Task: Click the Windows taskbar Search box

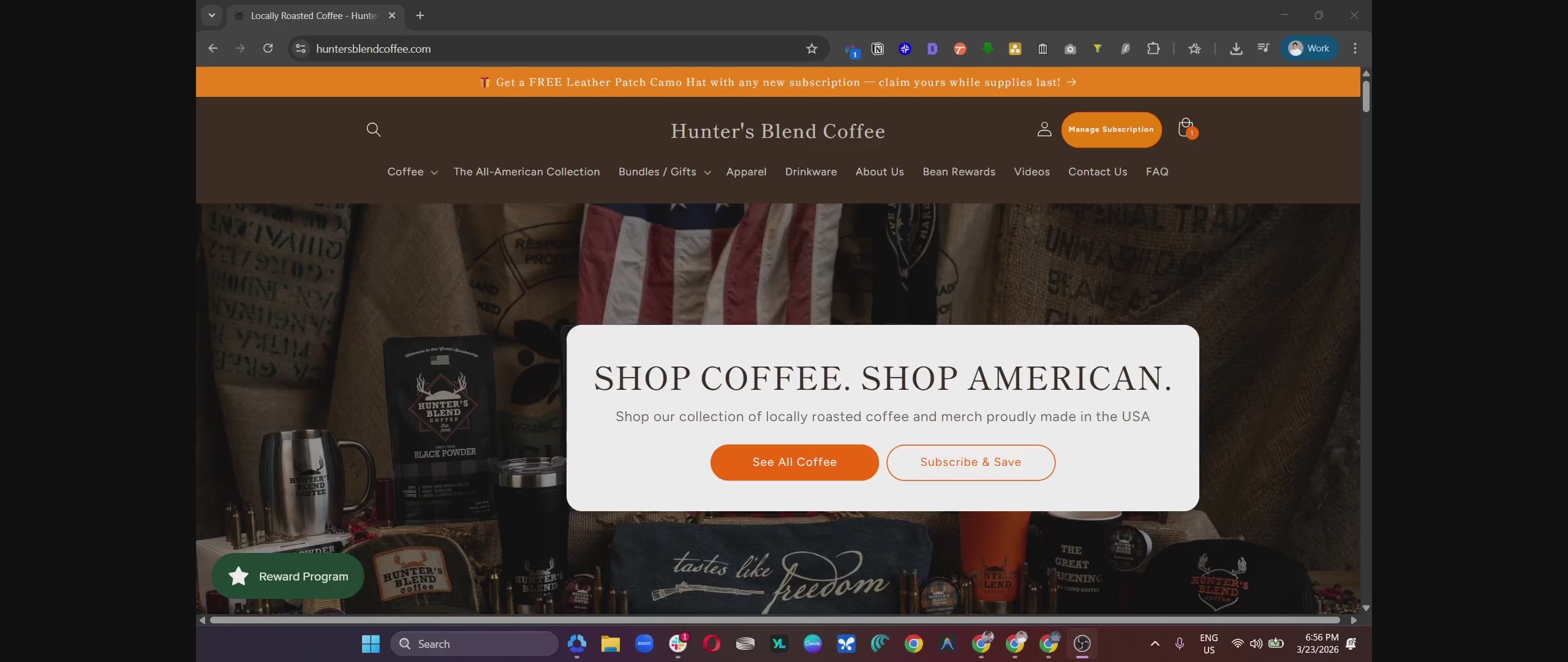Action: [x=474, y=644]
